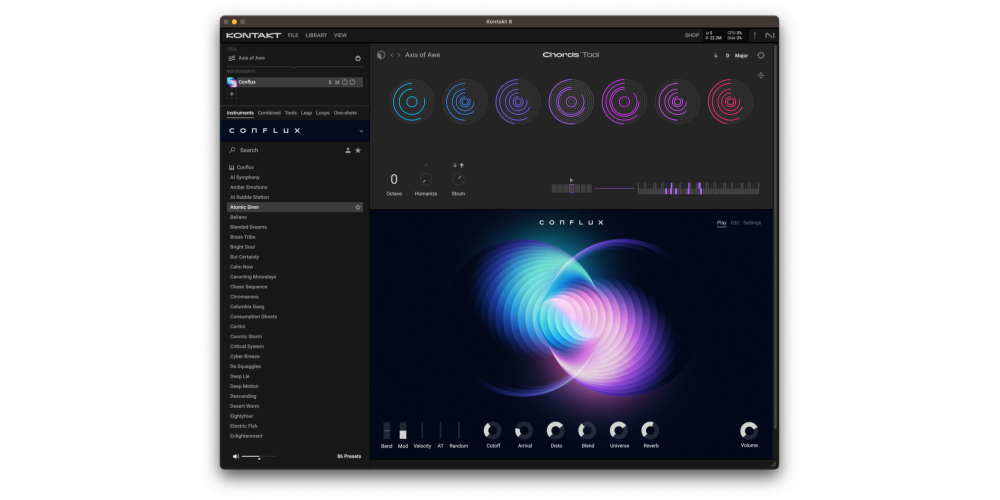
Task: Trigger the sixth chord circle
Action: [677, 101]
